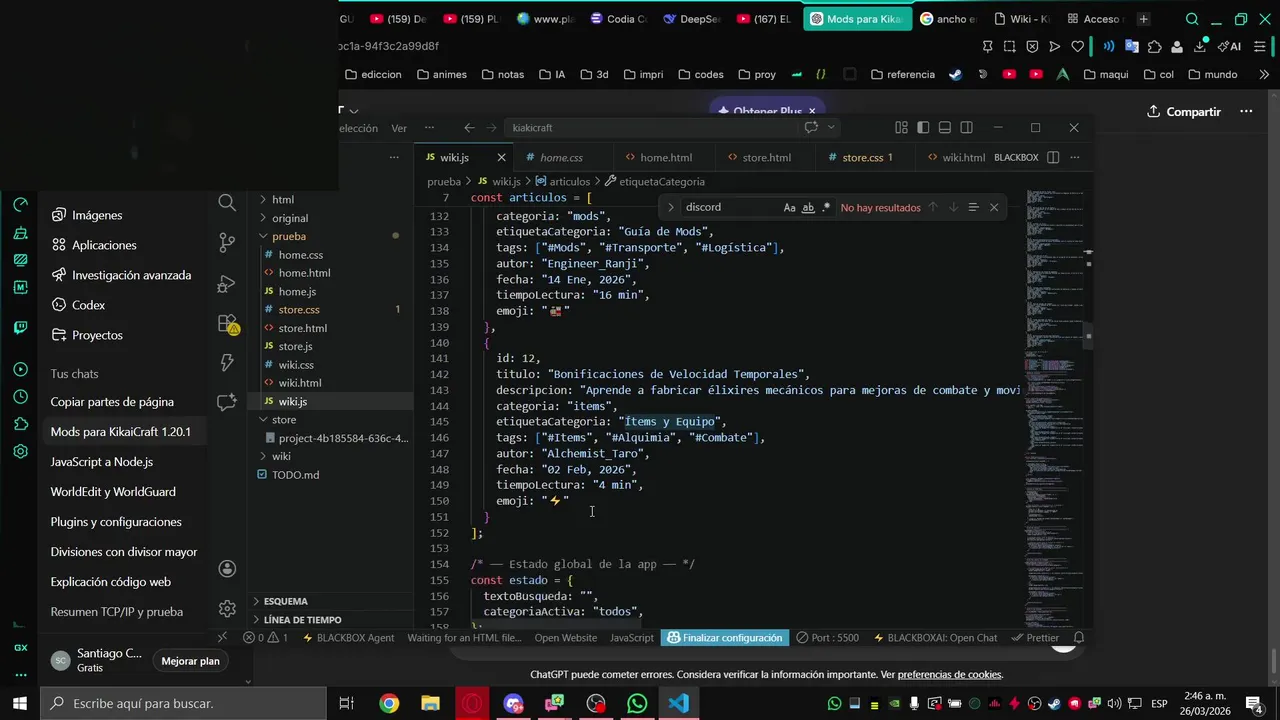
Task: Toggle the bottom panel in VS Code
Action: click(944, 128)
